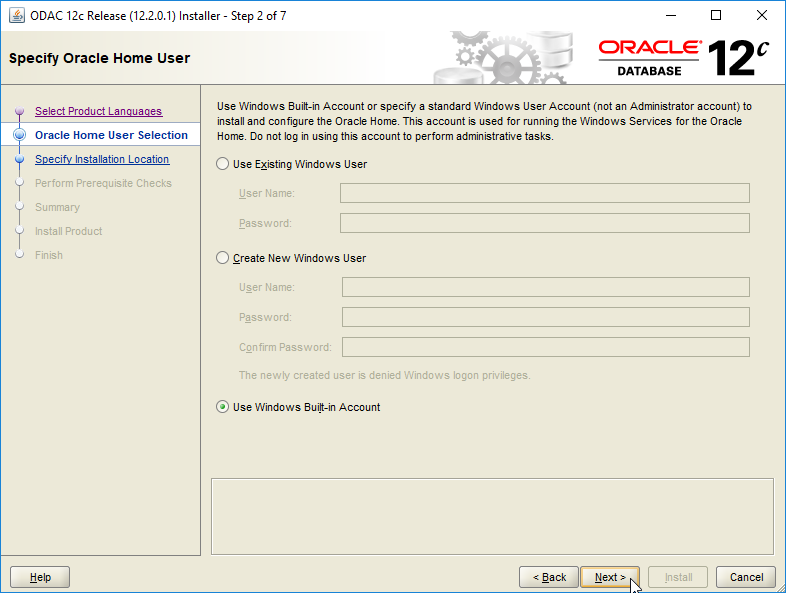Screen dimensions: 786x593
Task: Open Select Product Languages step link
Action: 99,111
